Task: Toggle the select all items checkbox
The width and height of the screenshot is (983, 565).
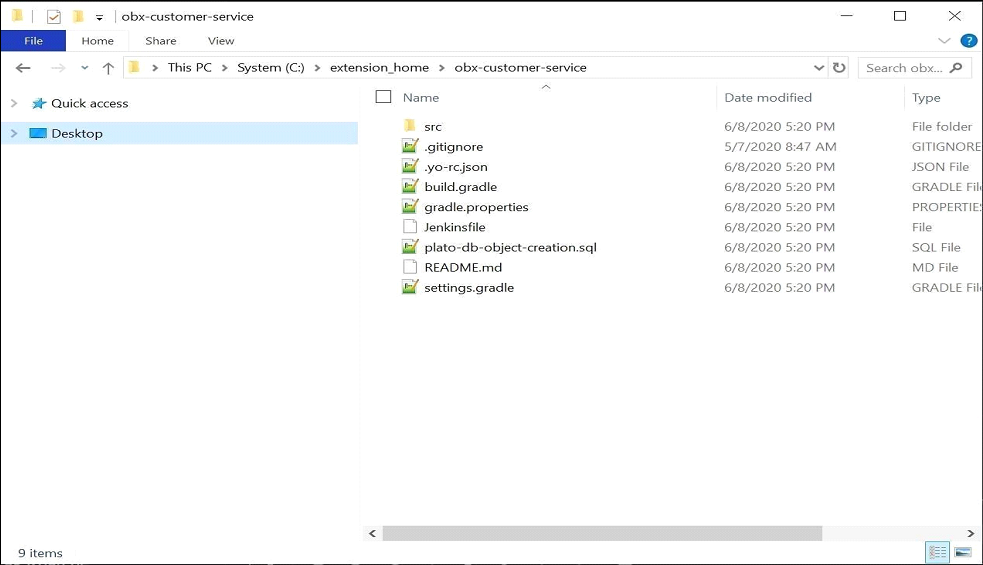Action: pyautogui.click(x=383, y=97)
